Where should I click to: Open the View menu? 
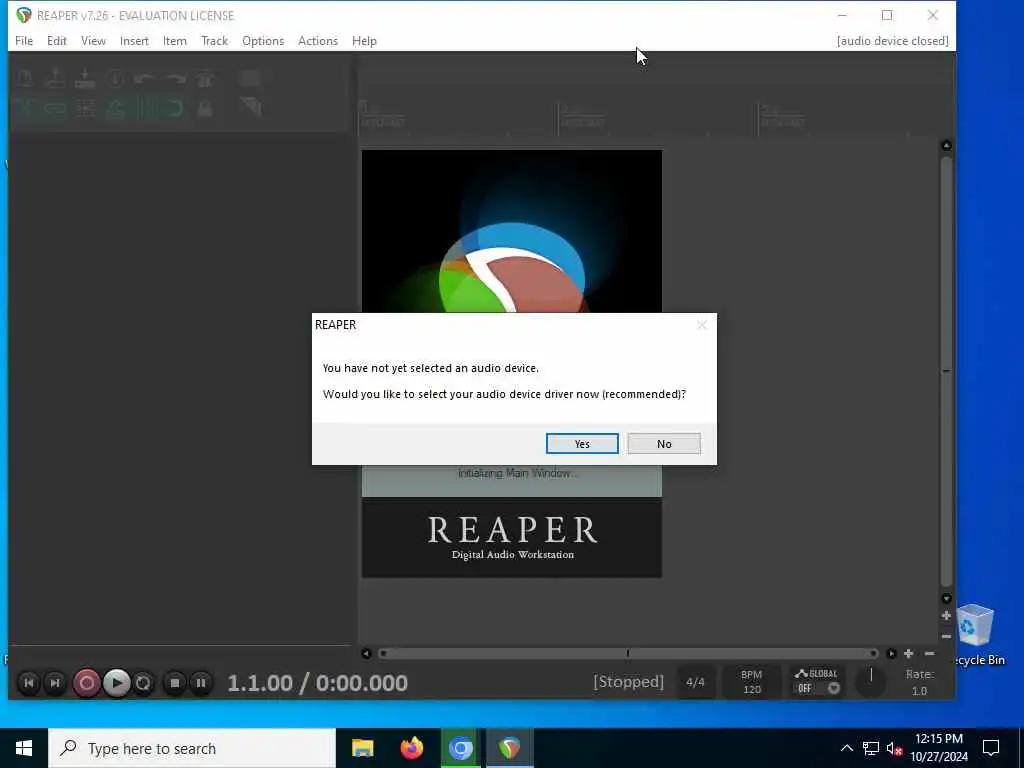coord(93,40)
